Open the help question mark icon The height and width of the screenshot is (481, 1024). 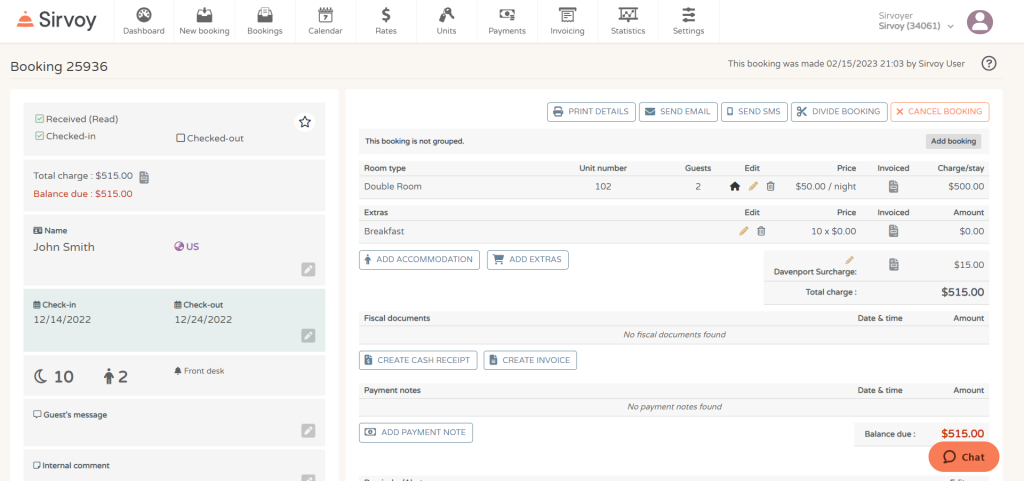[989, 63]
